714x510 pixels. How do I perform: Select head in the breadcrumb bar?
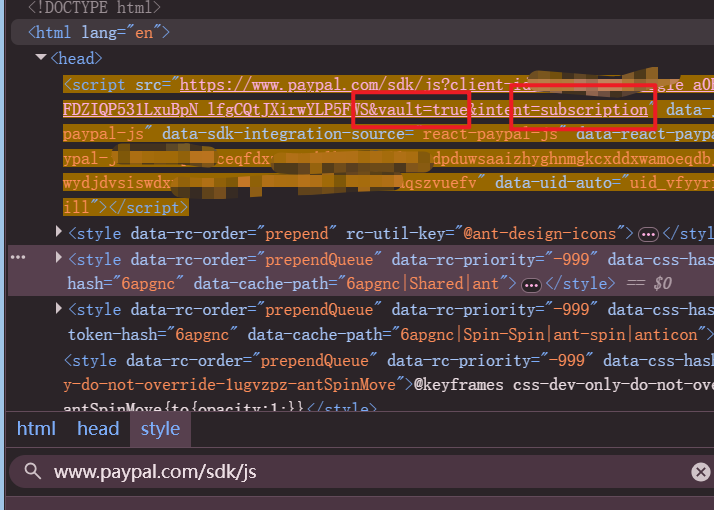pos(98,428)
